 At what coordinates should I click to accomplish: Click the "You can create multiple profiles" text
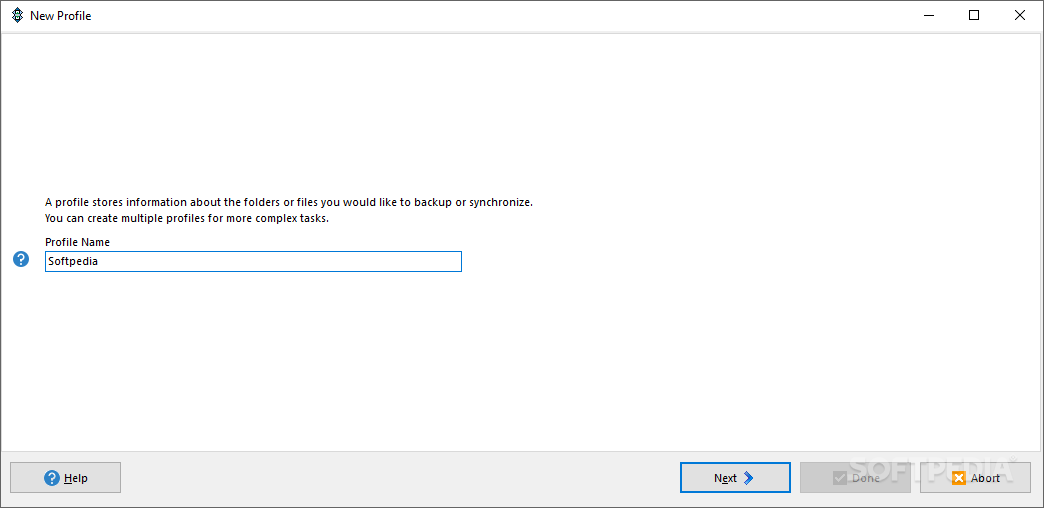click(186, 218)
